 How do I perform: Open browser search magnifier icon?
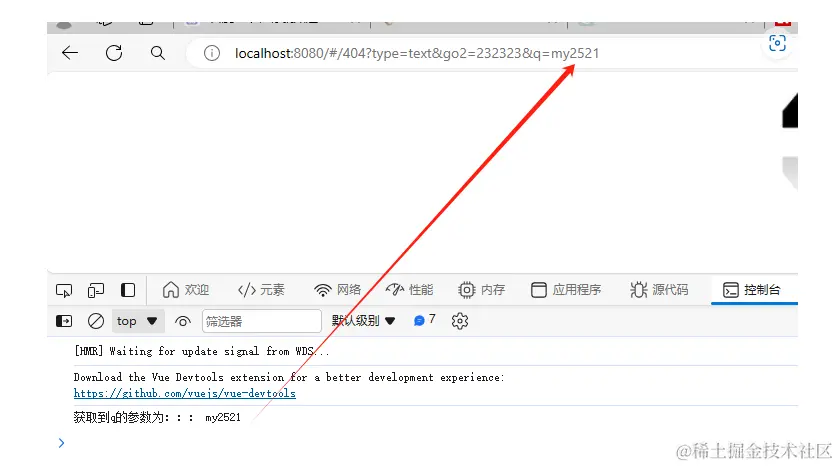point(157,52)
